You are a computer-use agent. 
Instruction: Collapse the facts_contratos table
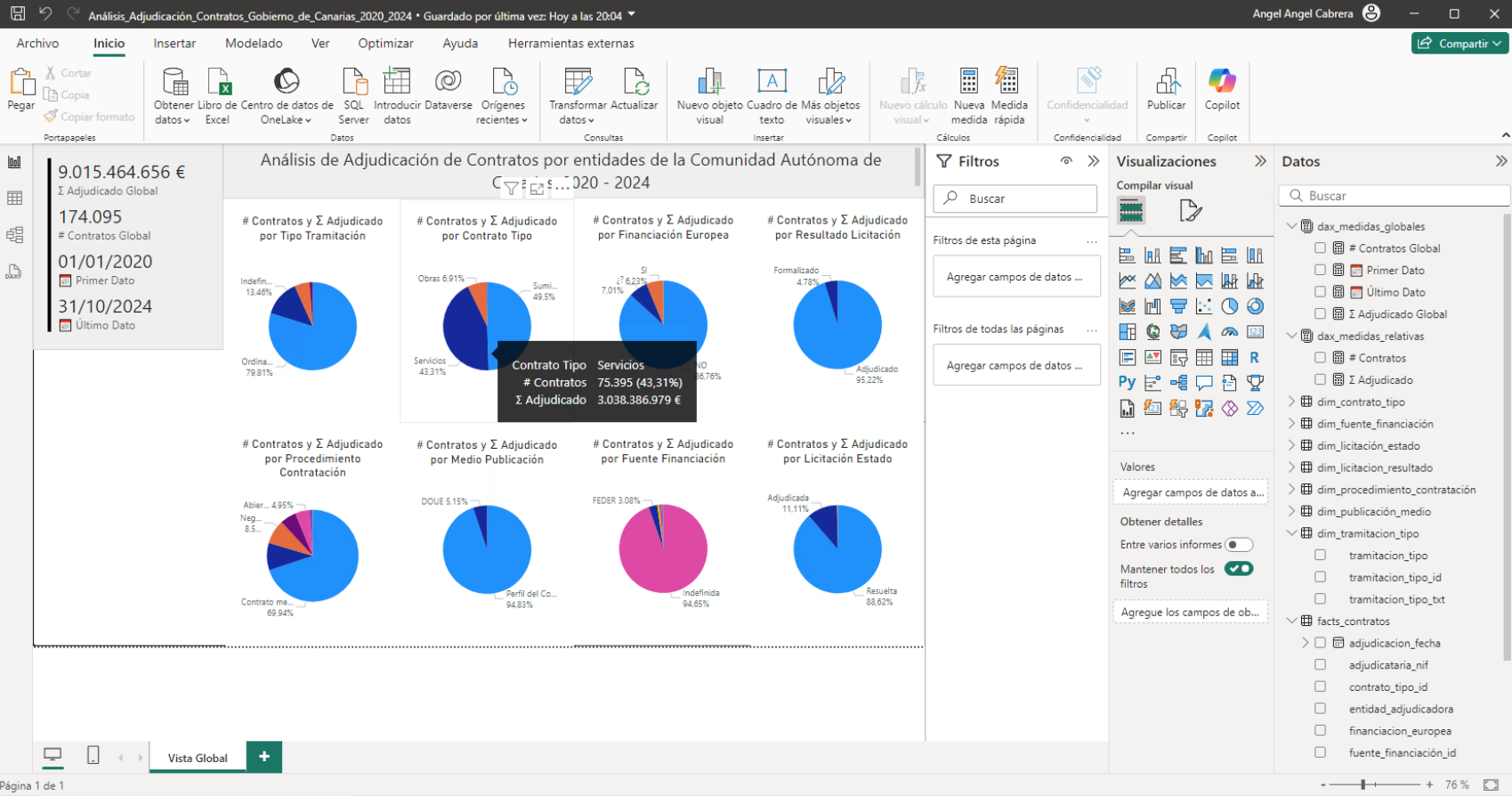point(1292,621)
